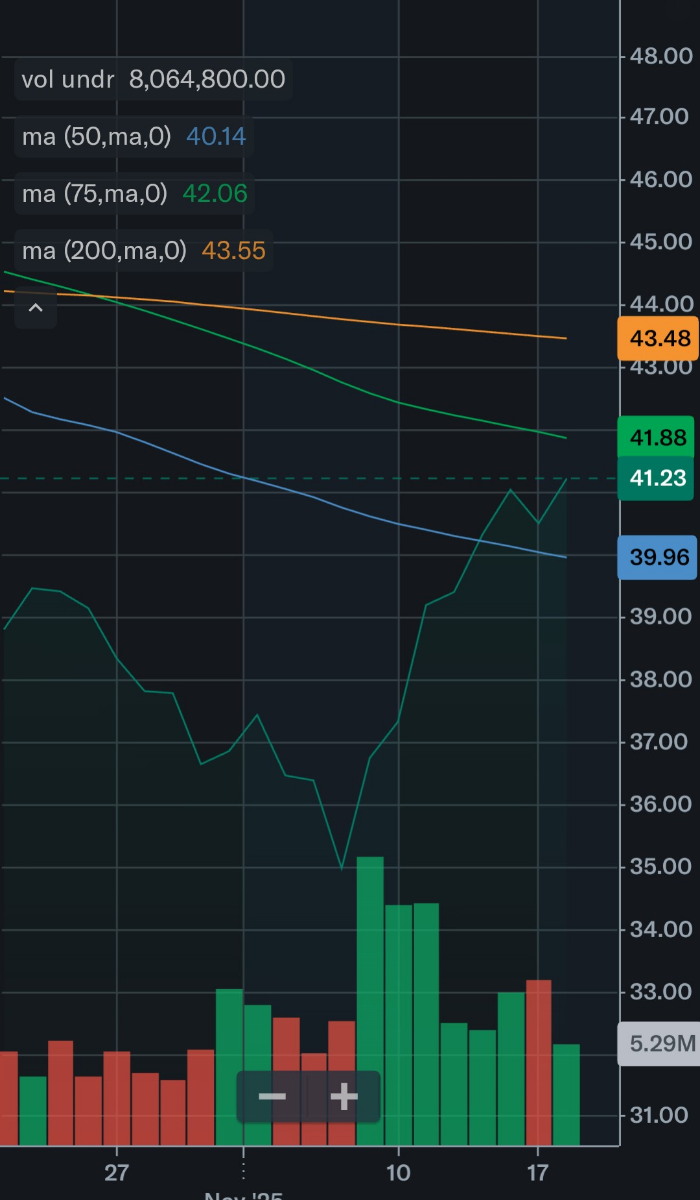
Task: Click the blue 39.96 price tag
Action: 656,557
